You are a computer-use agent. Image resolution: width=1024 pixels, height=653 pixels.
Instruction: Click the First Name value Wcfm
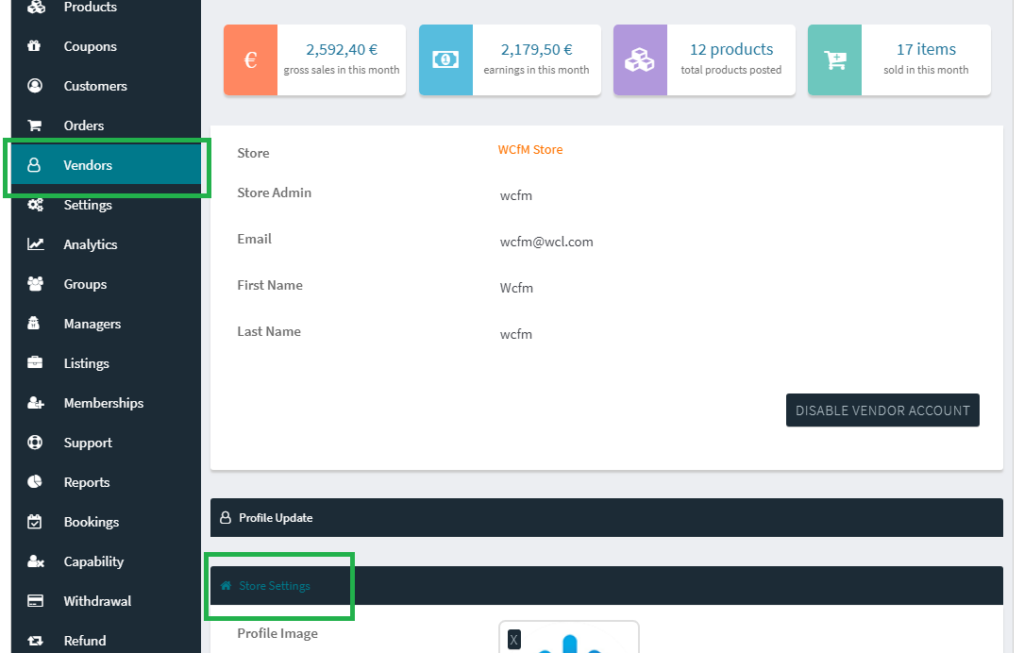517,288
